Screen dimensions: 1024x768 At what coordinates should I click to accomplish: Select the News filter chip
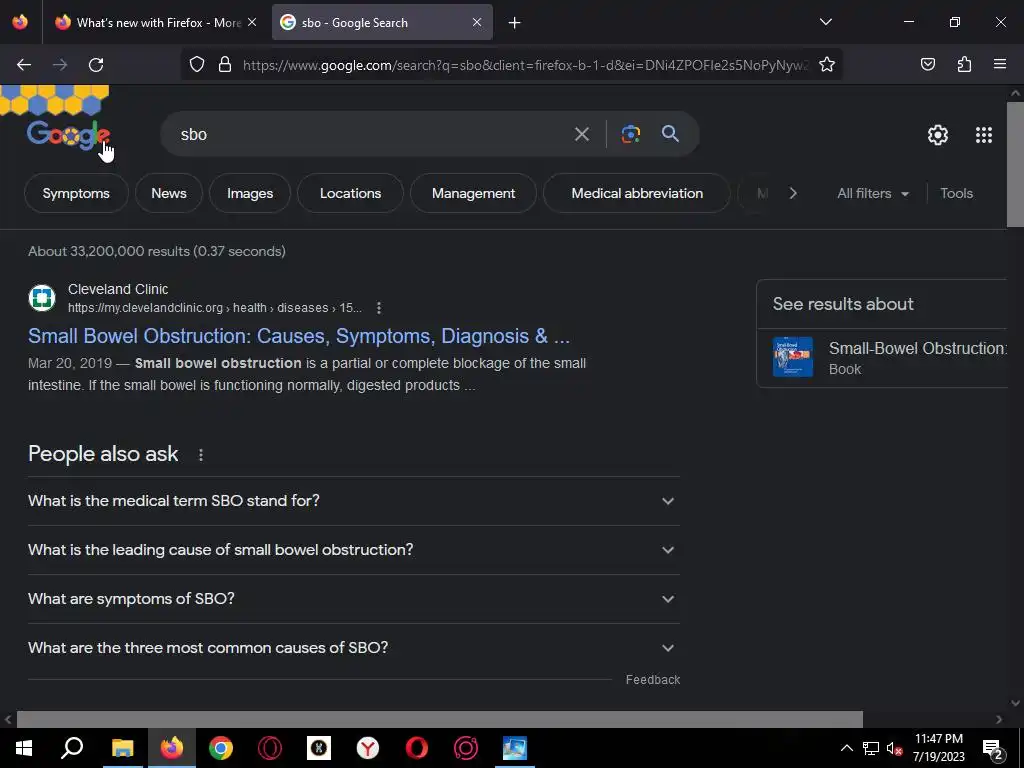pyautogui.click(x=168, y=193)
